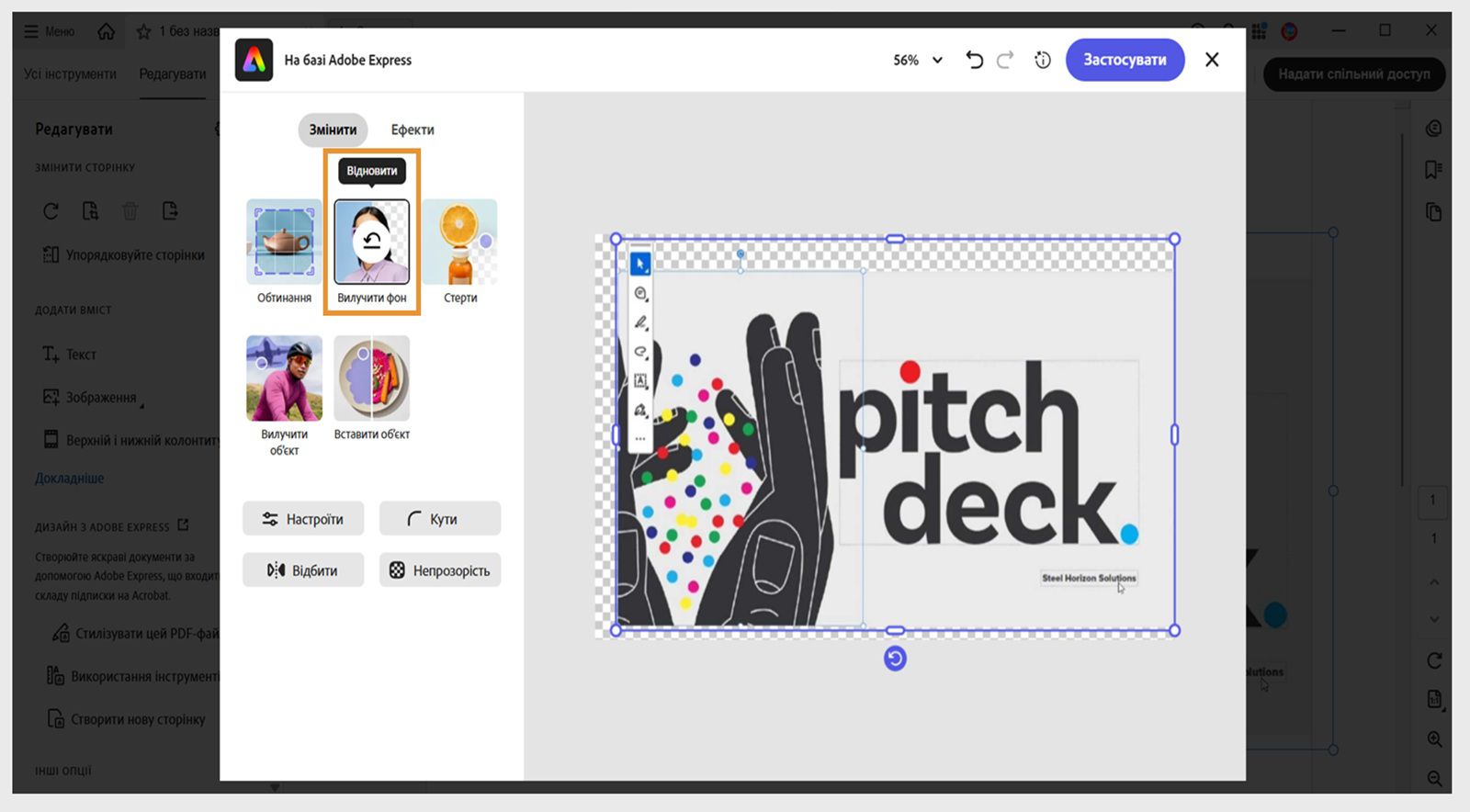1470x812 pixels.
Task: Go to Acrobat Home icon
Action: pyautogui.click(x=107, y=31)
